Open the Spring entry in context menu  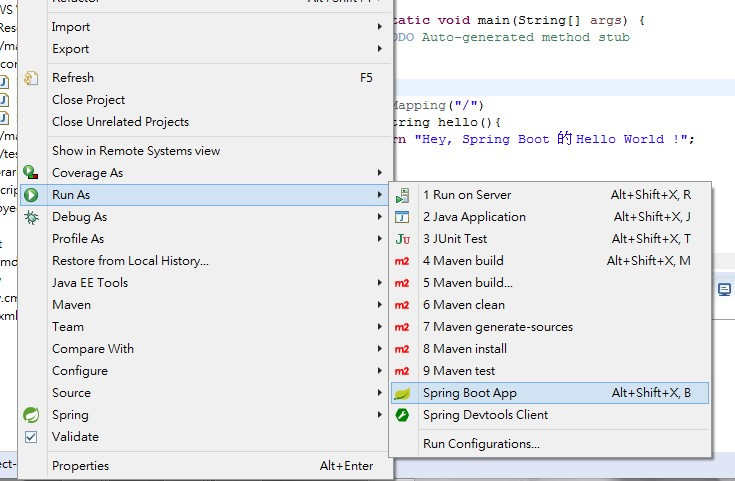pos(205,415)
